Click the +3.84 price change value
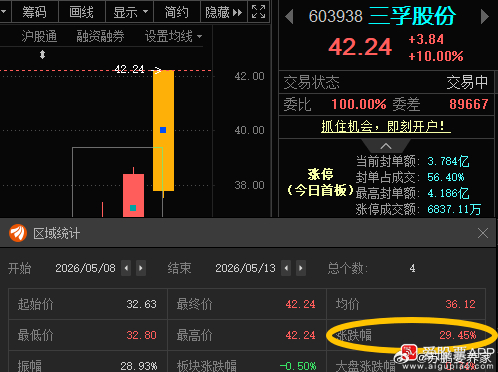The height and width of the screenshot is (372, 498). coord(426,39)
